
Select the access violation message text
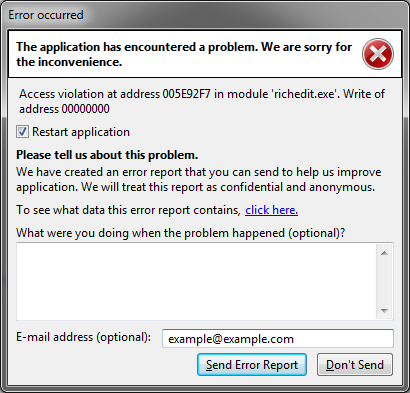pyautogui.click(x=202, y=101)
